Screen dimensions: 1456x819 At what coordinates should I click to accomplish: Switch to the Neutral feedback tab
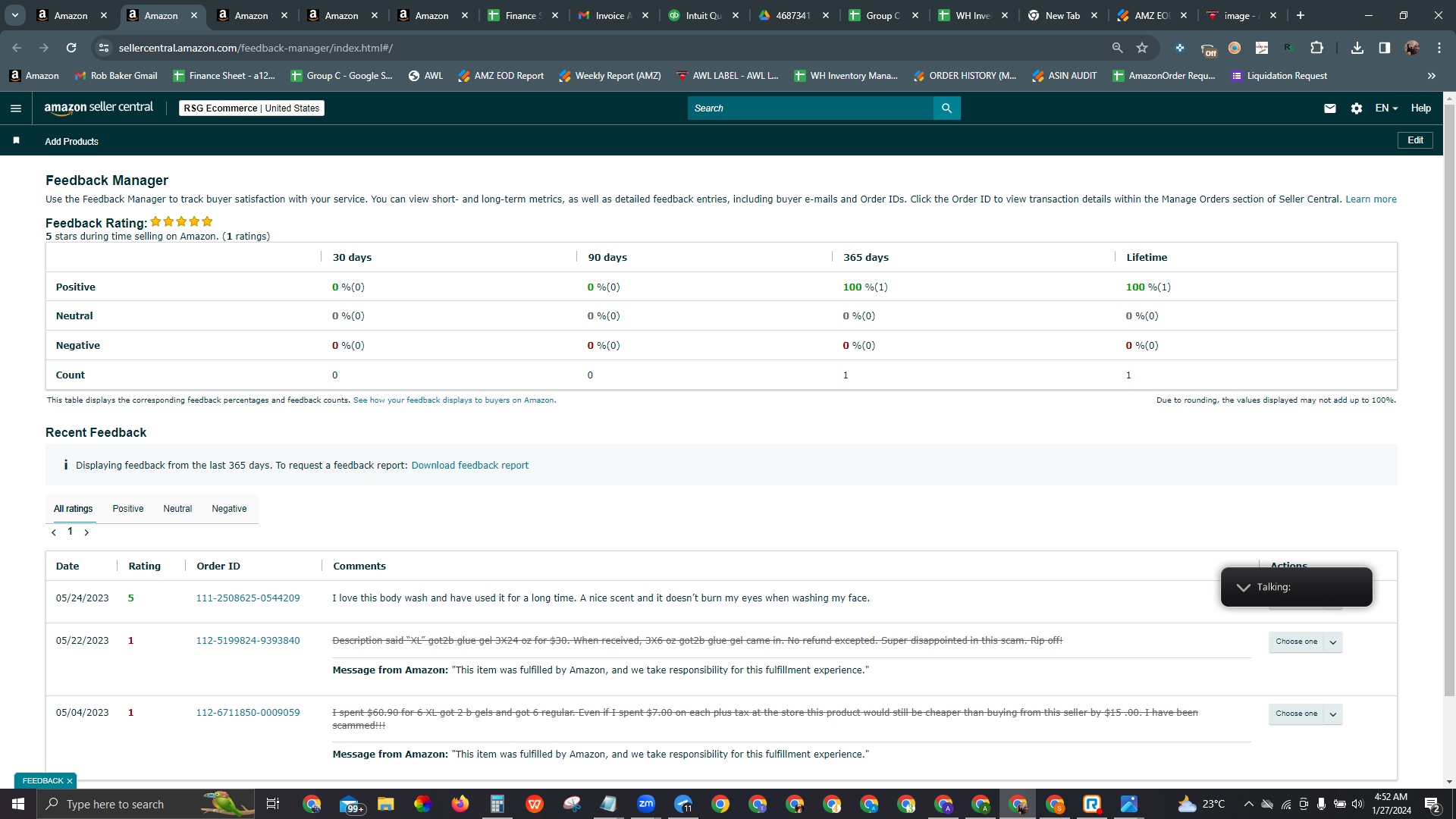(177, 509)
